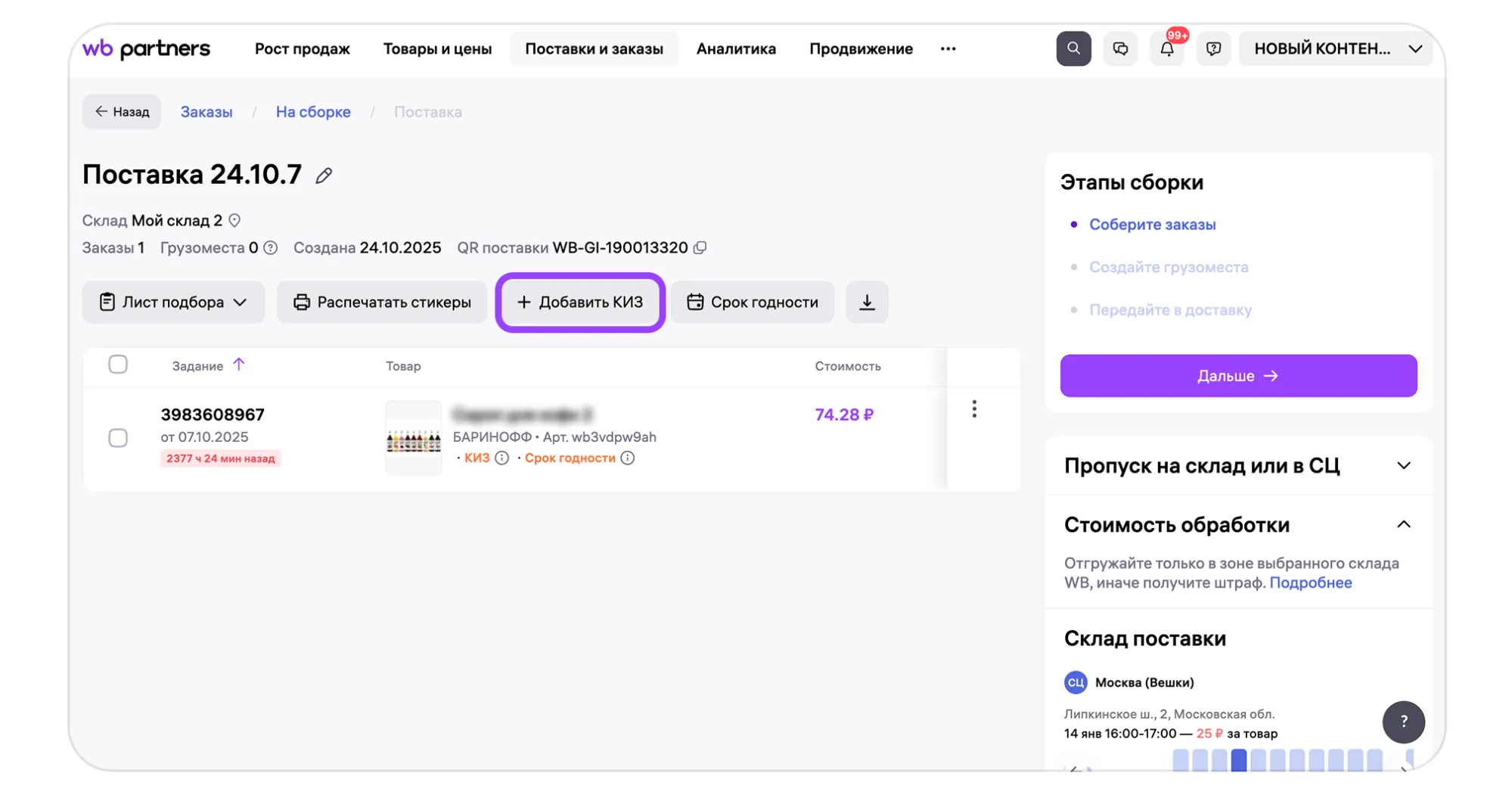Click the feedback question bubble icon
The height and width of the screenshot is (795, 1512).
pyautogui.click(x=1213, y=48)
